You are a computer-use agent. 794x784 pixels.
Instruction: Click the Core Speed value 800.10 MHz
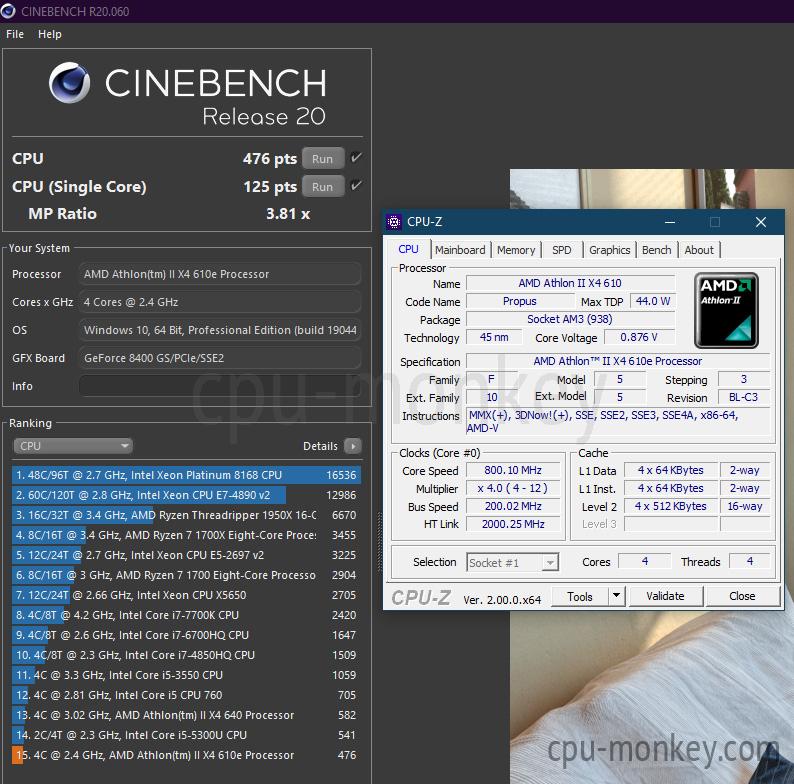pyautogui.click(x=513, y=470)
